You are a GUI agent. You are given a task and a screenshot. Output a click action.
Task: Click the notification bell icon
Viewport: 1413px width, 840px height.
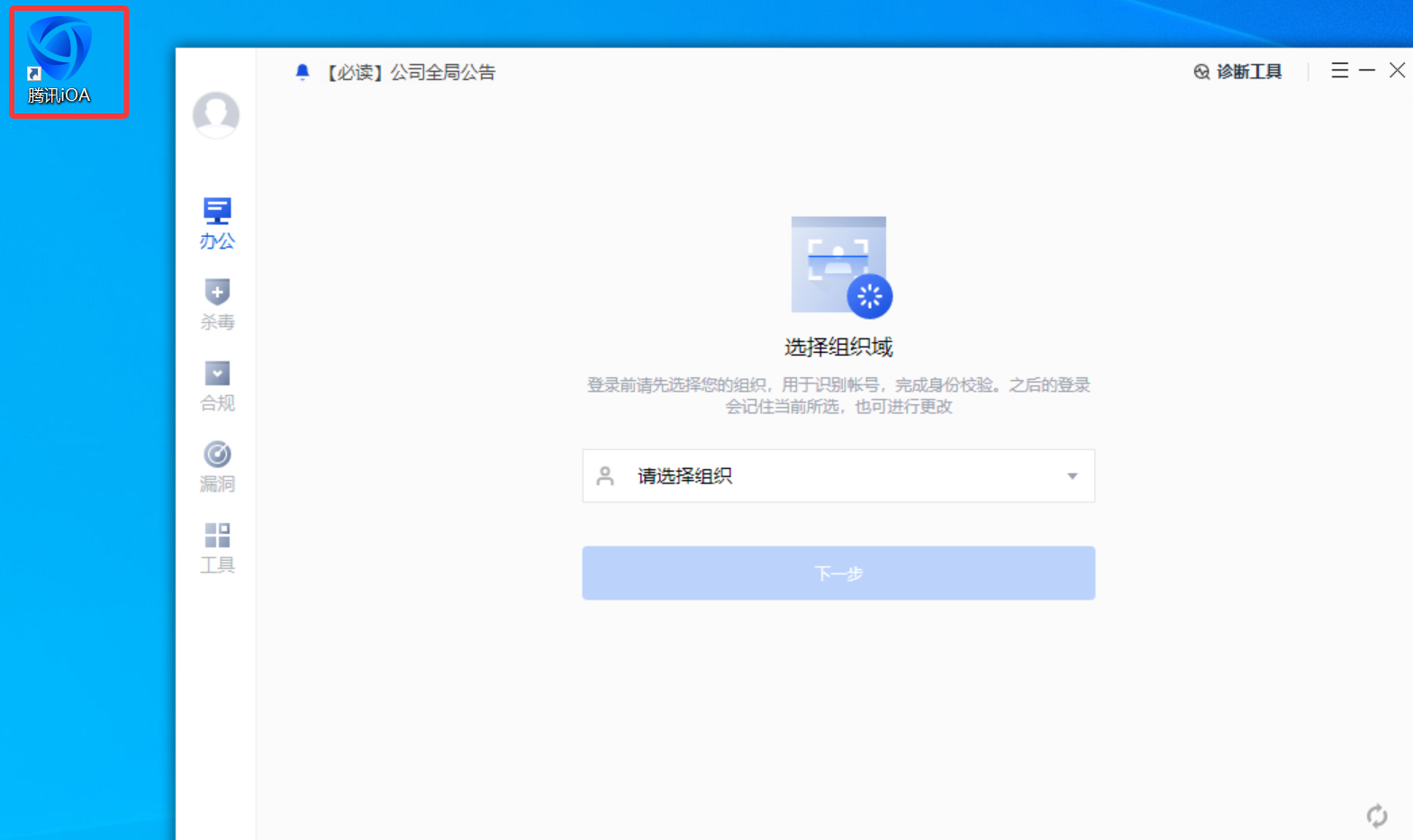click(x=303, y=72)
